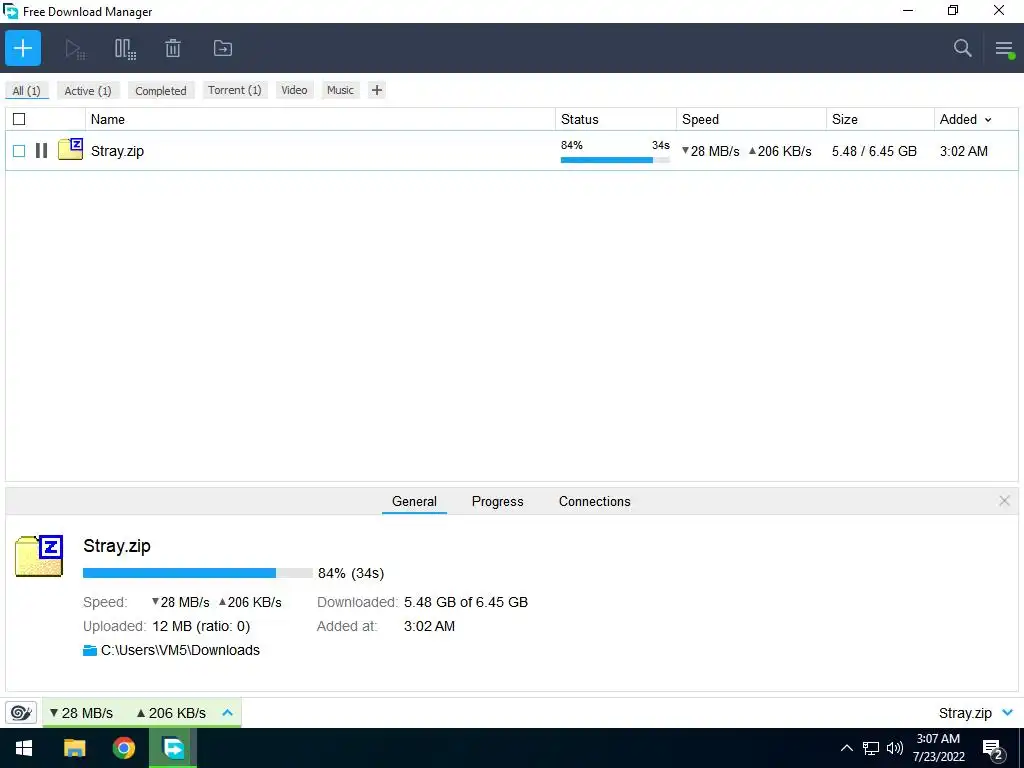Toggle the select-all checkbox in header
The height and width of the screenshot is (768, 1024).
(19, 119)
